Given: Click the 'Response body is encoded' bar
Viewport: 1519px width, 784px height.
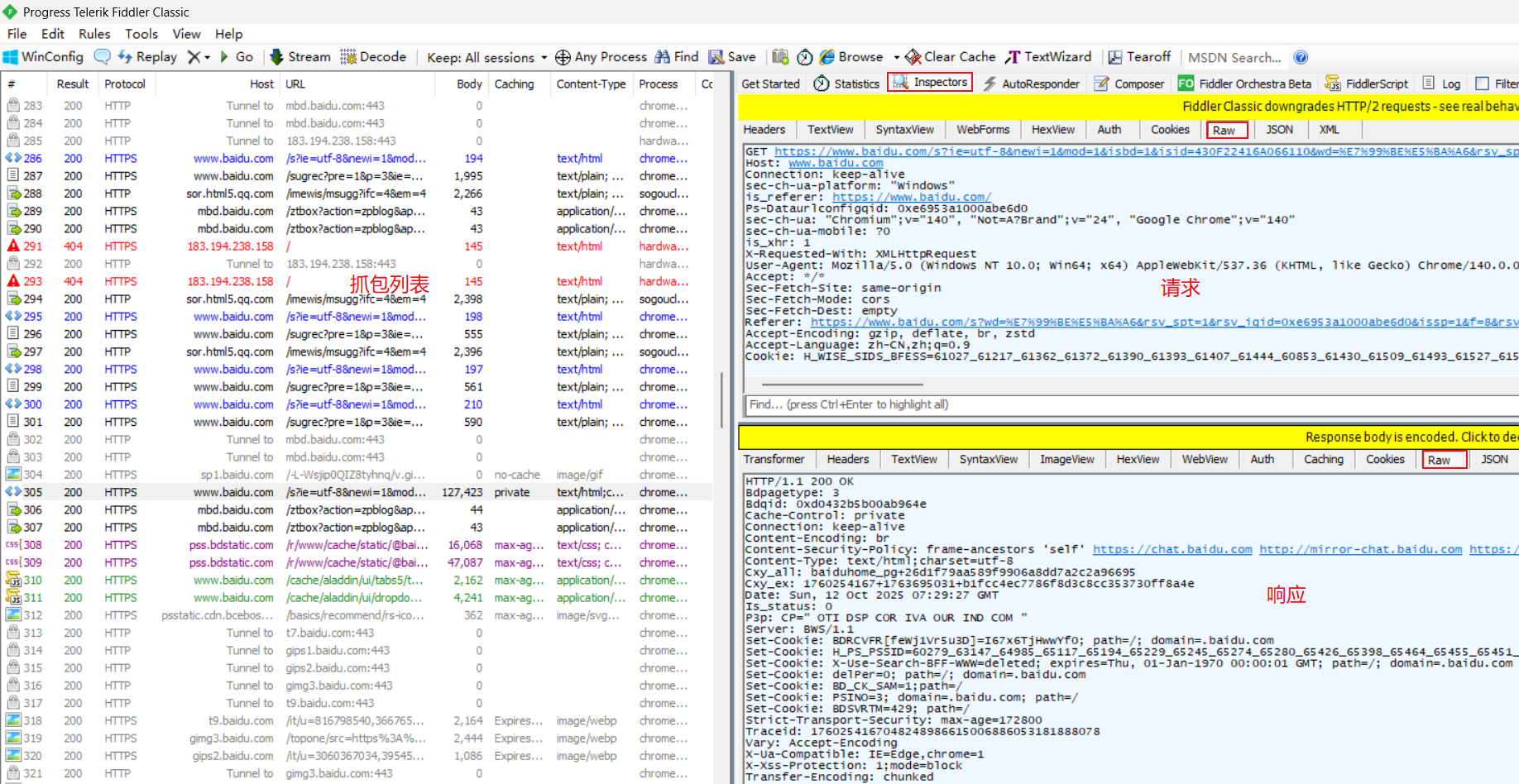Looking at the screenshot, I should [1128, 437].
